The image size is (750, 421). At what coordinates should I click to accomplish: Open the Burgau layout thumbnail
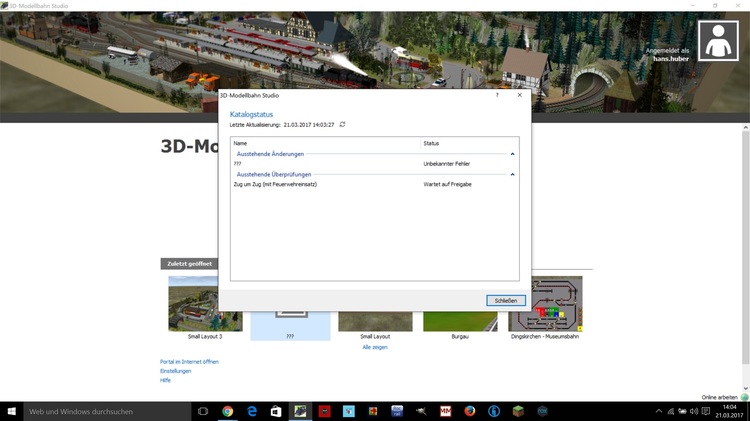460,321
